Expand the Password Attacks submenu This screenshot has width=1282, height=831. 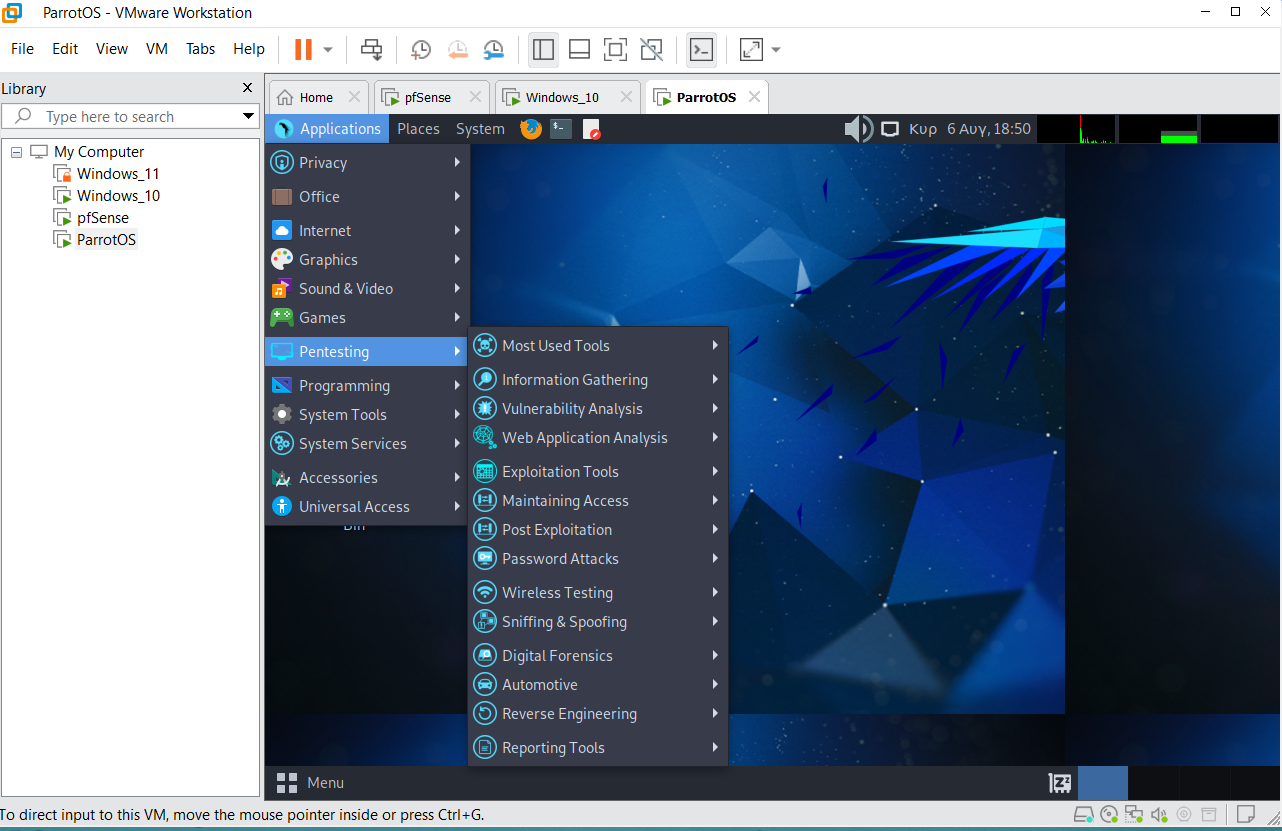tap(598, 558)
